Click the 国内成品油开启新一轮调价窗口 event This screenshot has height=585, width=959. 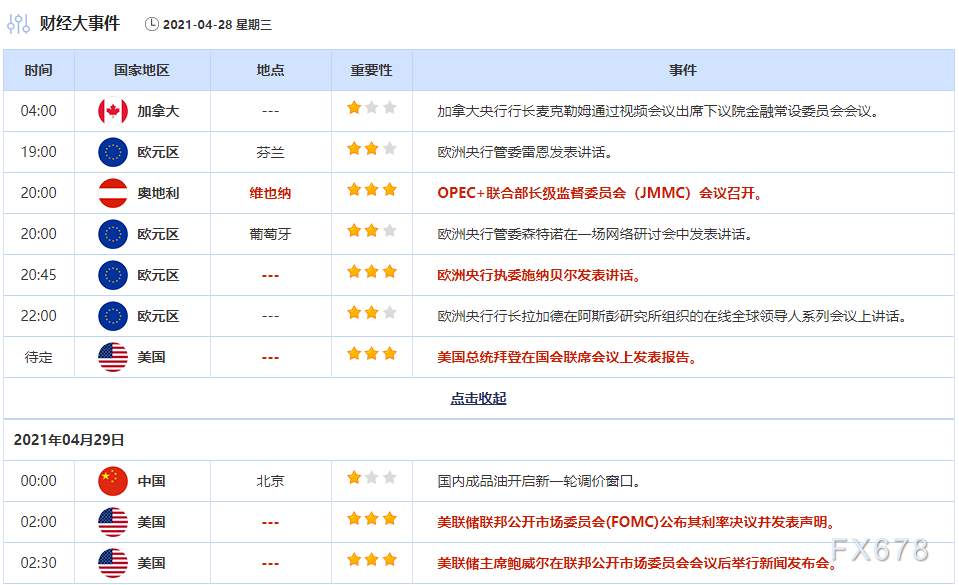point(539,482)
